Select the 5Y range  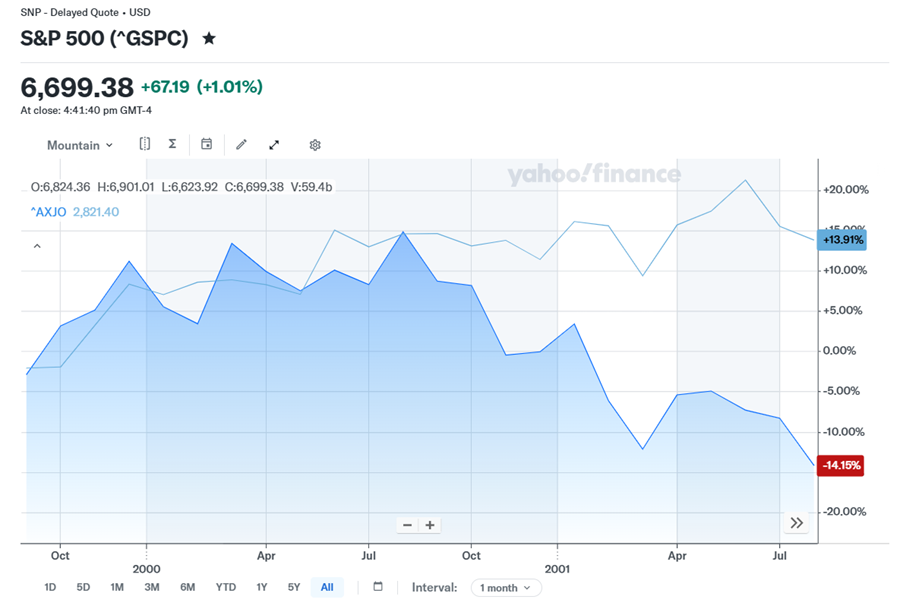pyautogui.click(x=294, y=587)
